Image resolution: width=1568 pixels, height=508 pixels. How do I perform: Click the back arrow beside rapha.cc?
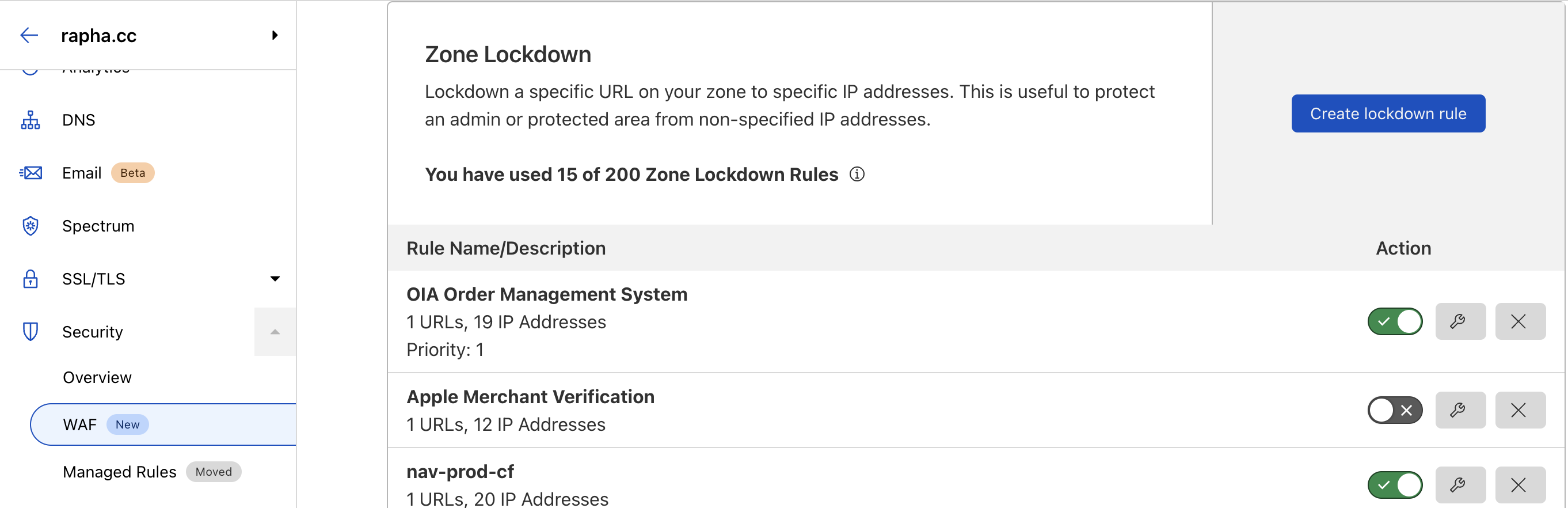coord(29,35)
